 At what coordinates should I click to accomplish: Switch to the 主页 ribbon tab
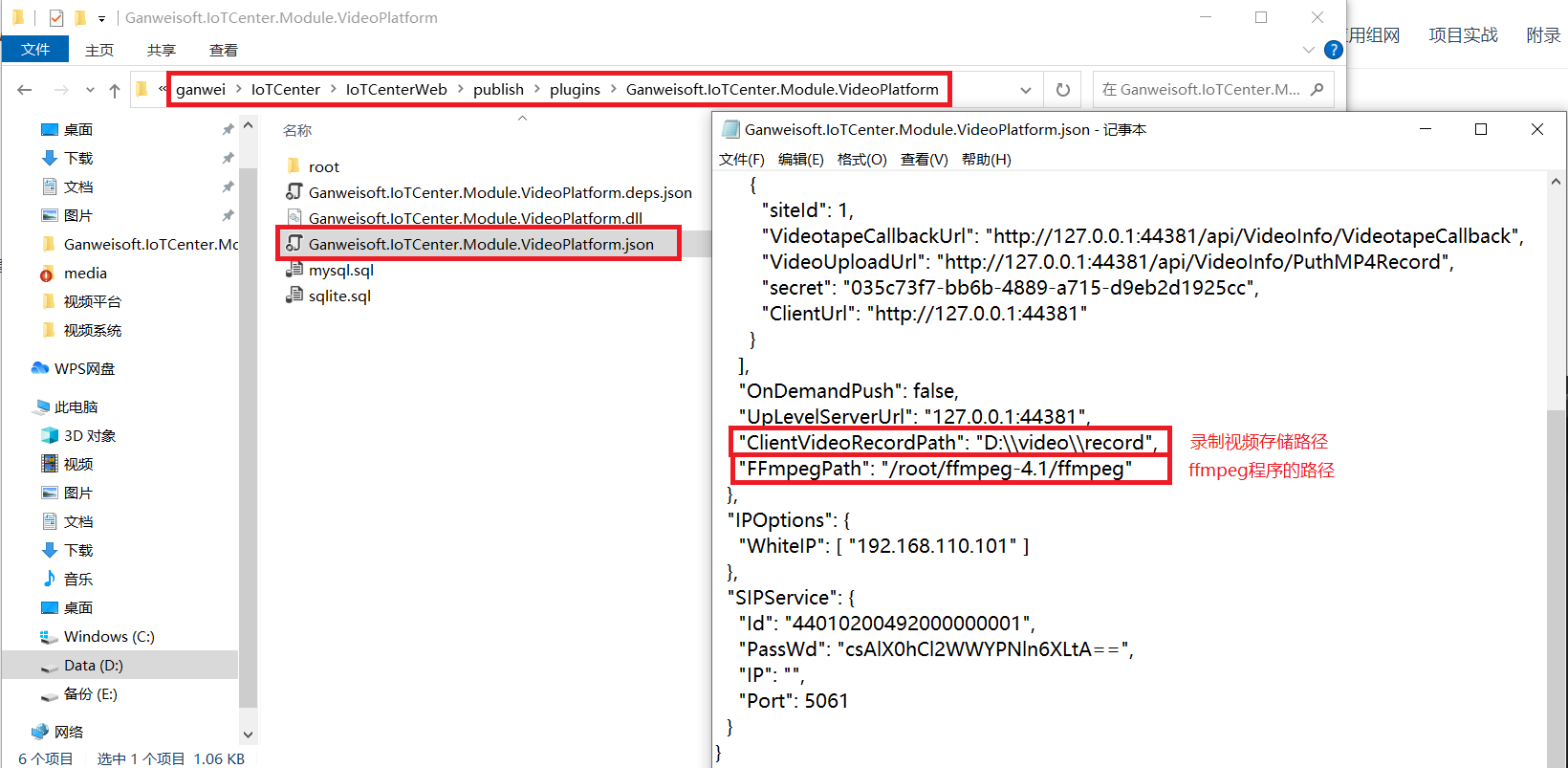click(x=99, y=50)
